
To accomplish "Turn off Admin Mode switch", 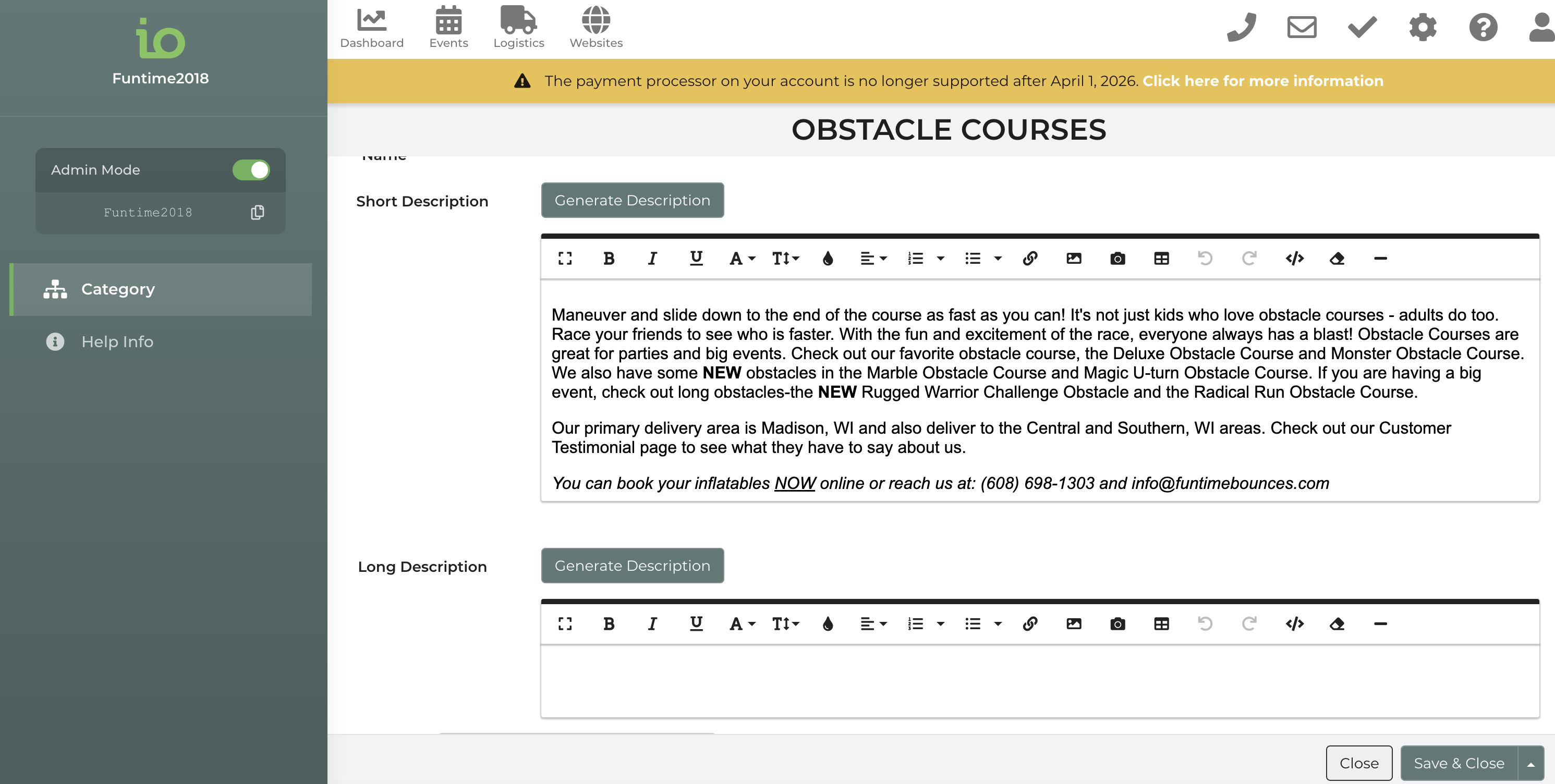I will [251, 170].
